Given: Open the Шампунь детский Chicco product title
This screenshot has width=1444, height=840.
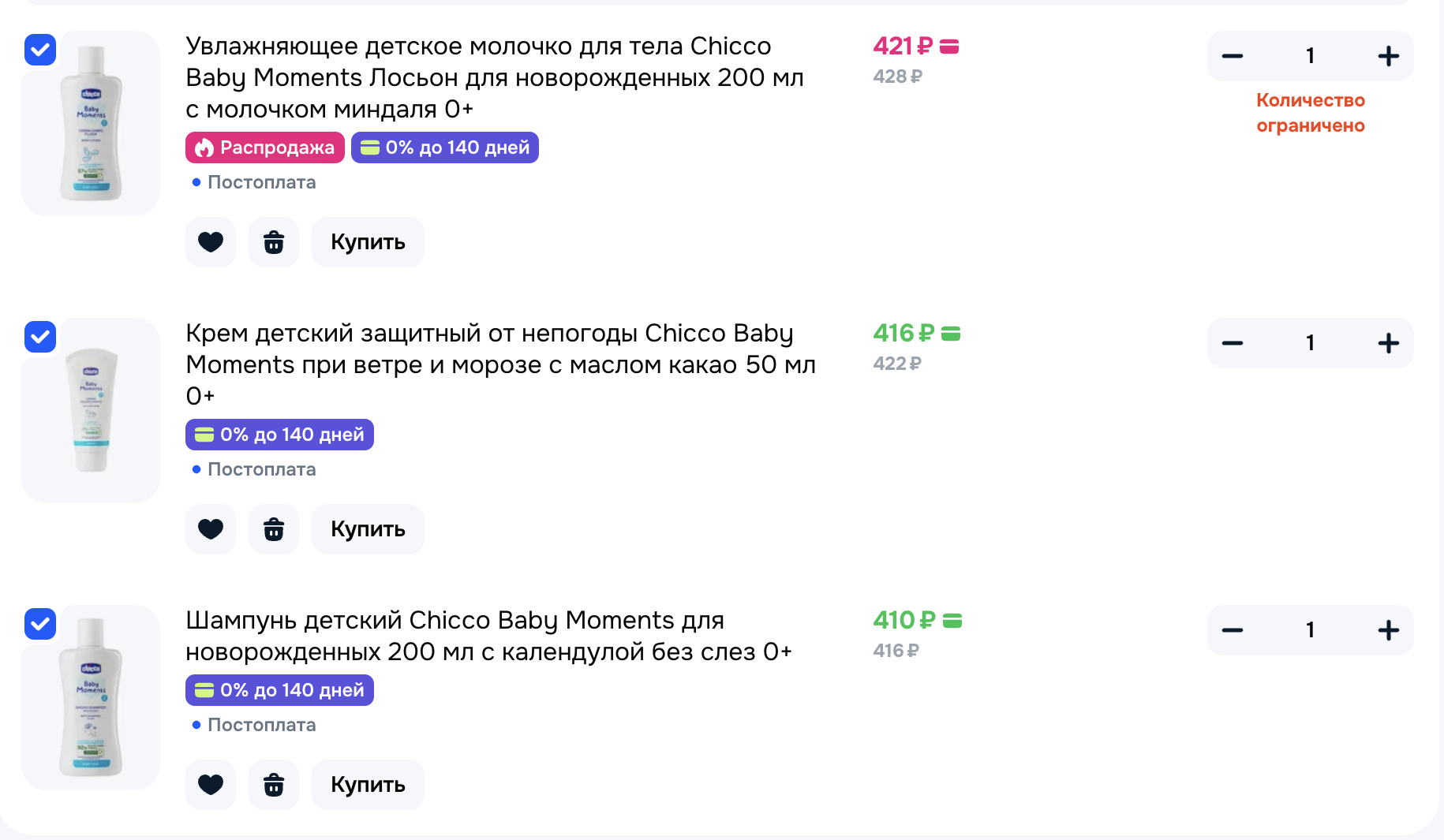Looking at the screenshot, I should [488, 636].
